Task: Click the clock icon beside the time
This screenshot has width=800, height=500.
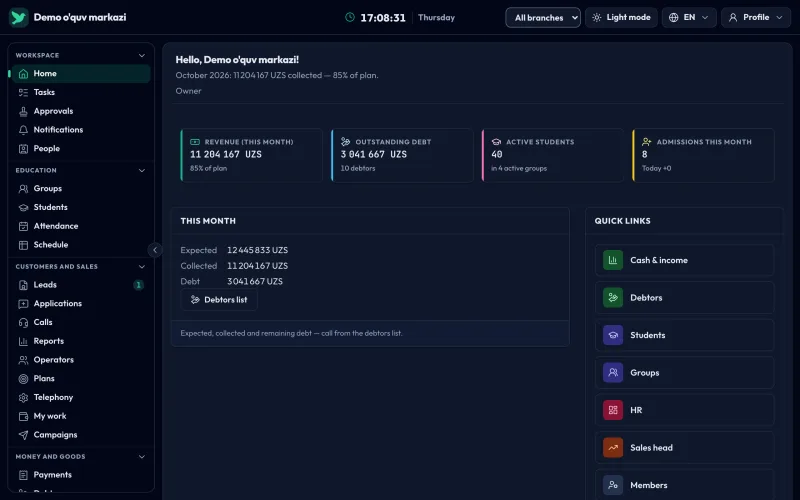Action: pyautogui.click(x=350, y=17)
